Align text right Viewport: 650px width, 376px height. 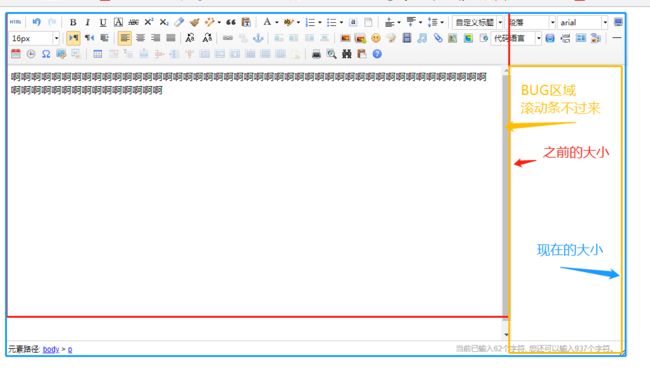(x=156, y=38)
